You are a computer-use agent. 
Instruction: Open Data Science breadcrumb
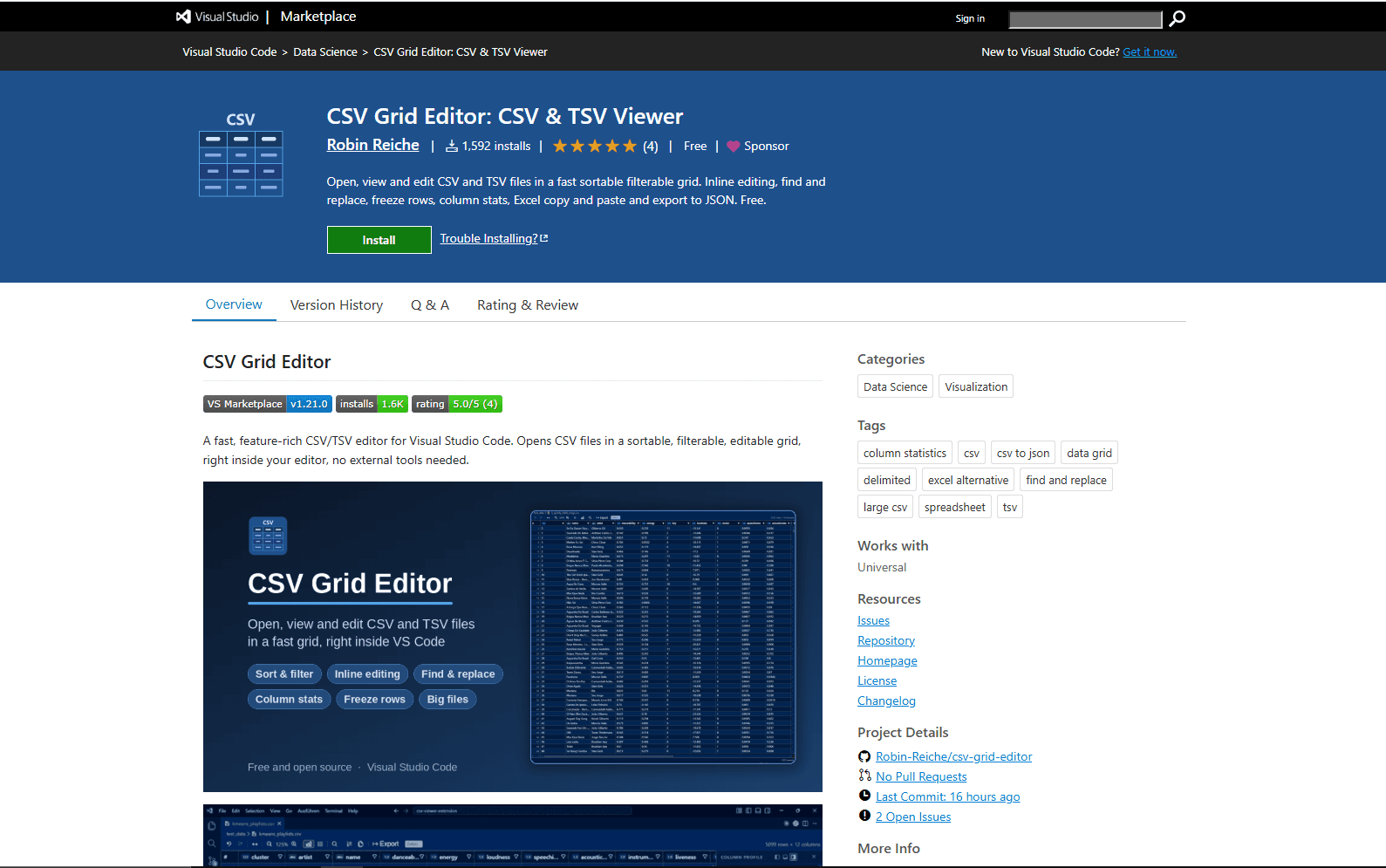(x=325, y=52)
